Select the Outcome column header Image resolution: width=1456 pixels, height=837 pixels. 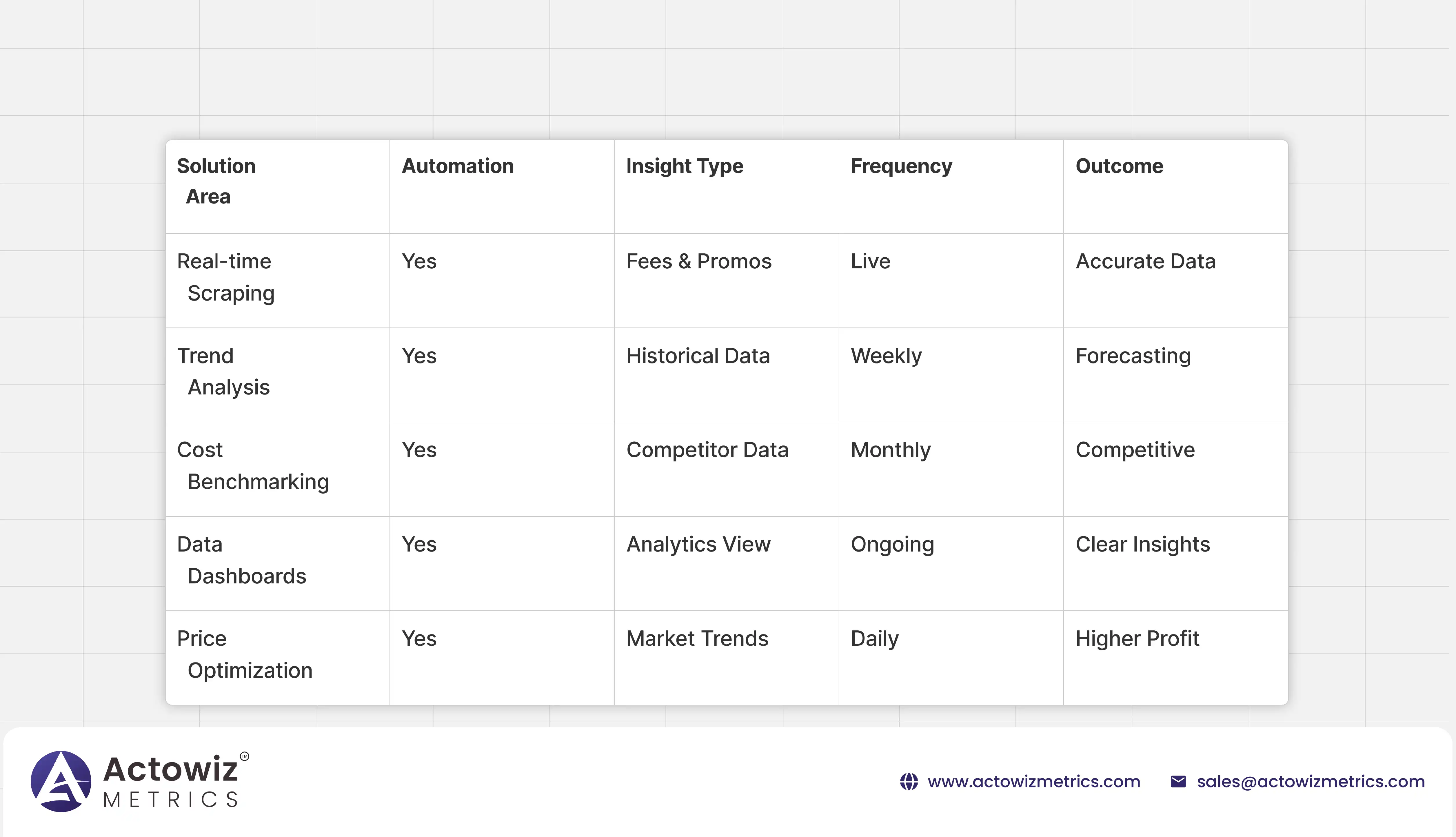[x=1119, y=166]
